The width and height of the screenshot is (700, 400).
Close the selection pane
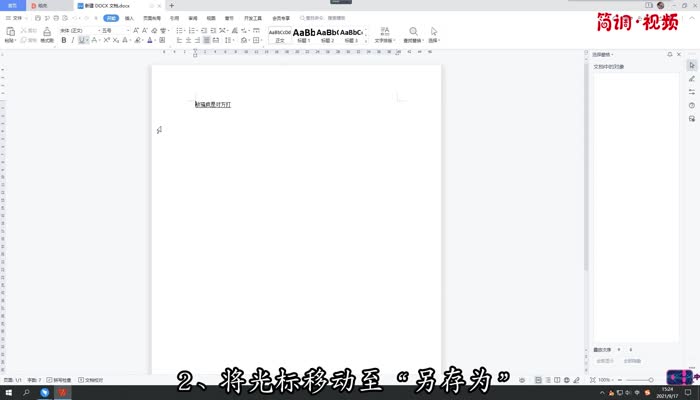tap(677, 54)
